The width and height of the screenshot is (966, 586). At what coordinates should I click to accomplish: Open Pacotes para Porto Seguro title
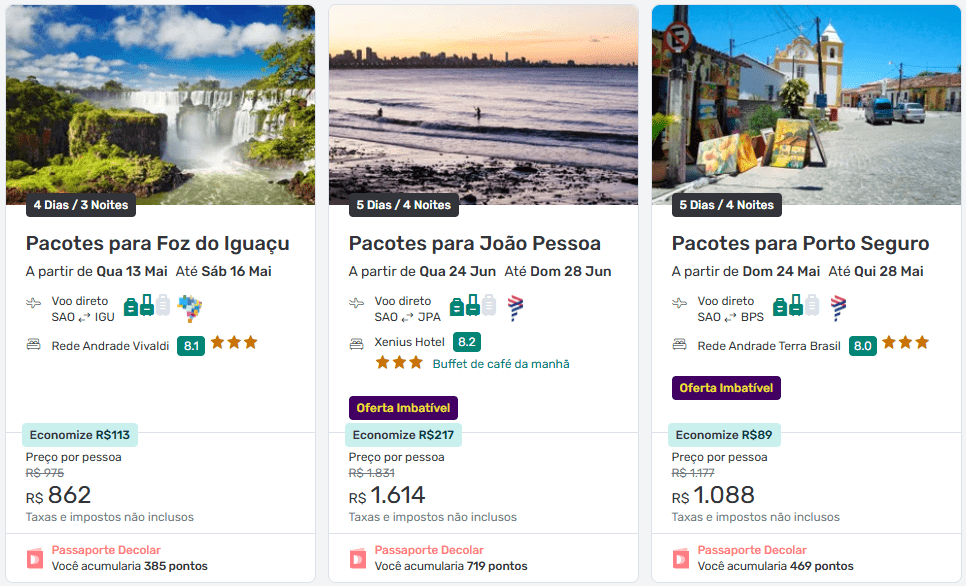pyautogui.click(x=801, y=243)
